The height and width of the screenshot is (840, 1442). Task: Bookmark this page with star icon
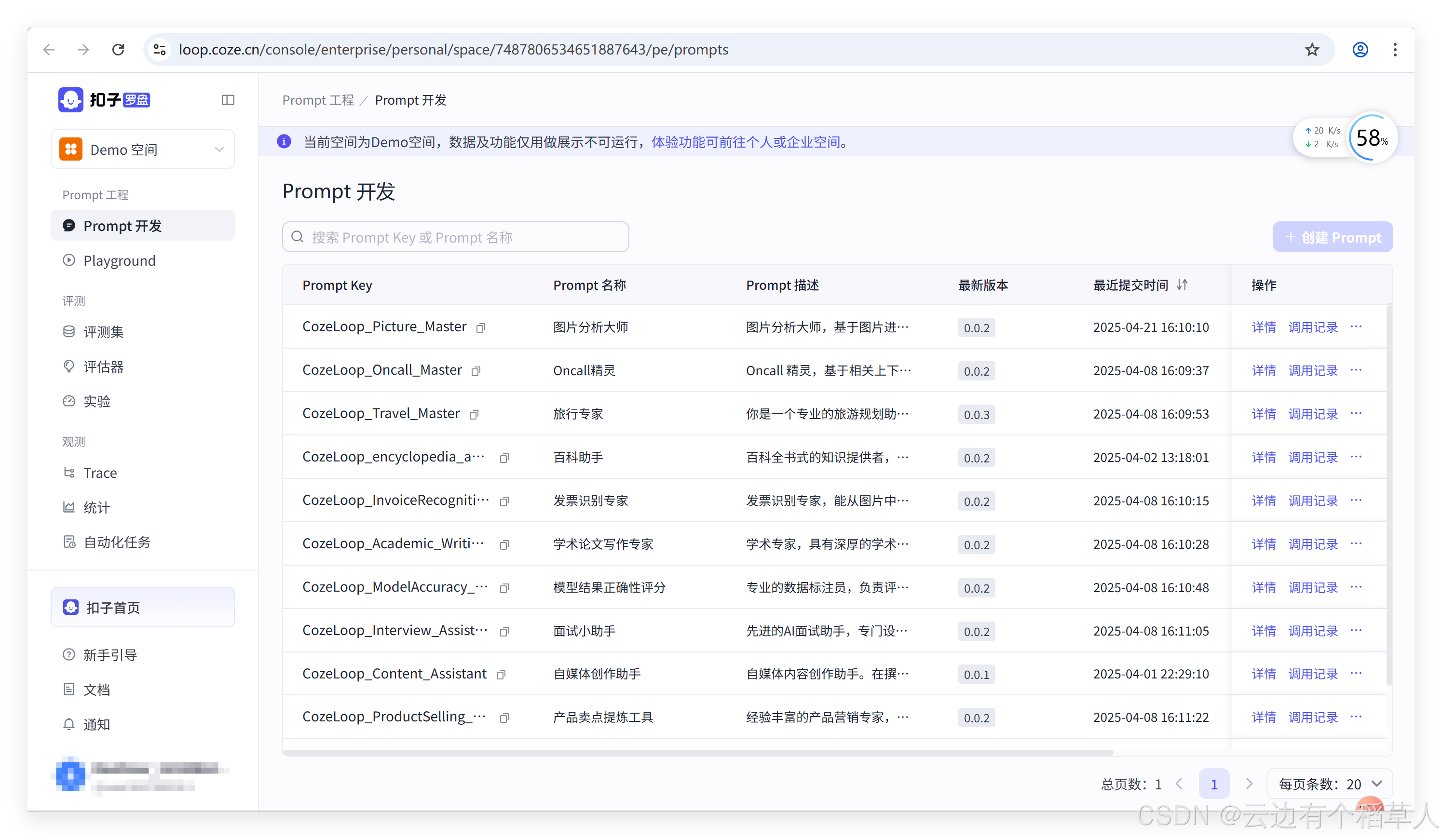click(x=1311, y=50)
